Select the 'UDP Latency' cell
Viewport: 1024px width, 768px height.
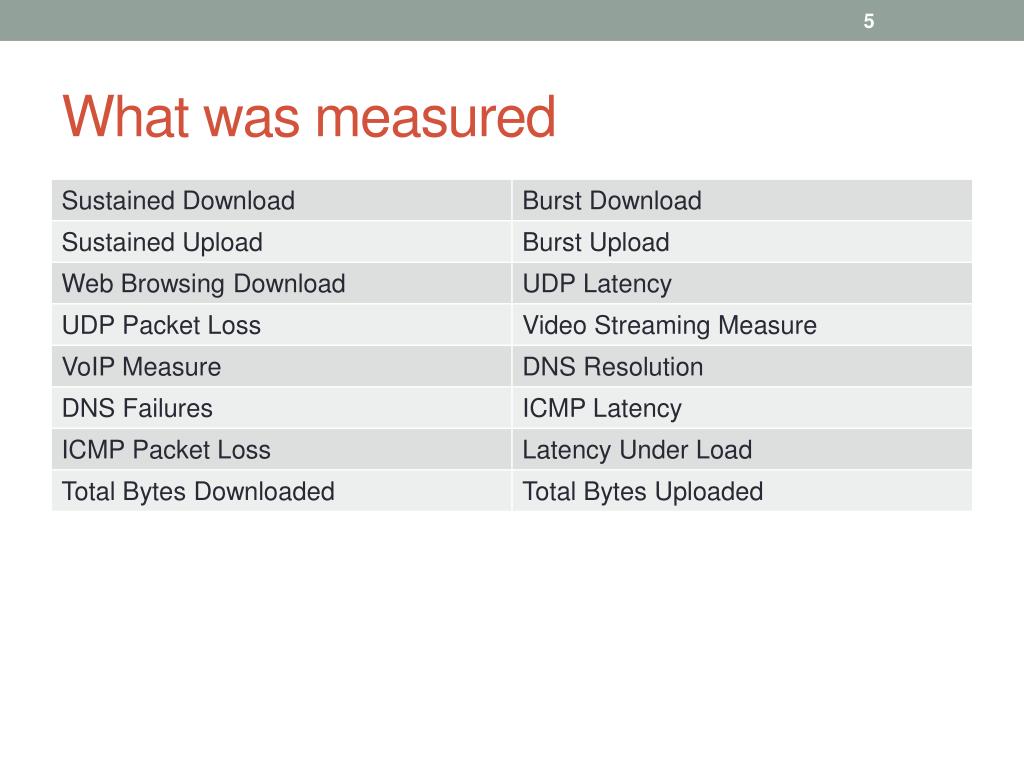742,283
